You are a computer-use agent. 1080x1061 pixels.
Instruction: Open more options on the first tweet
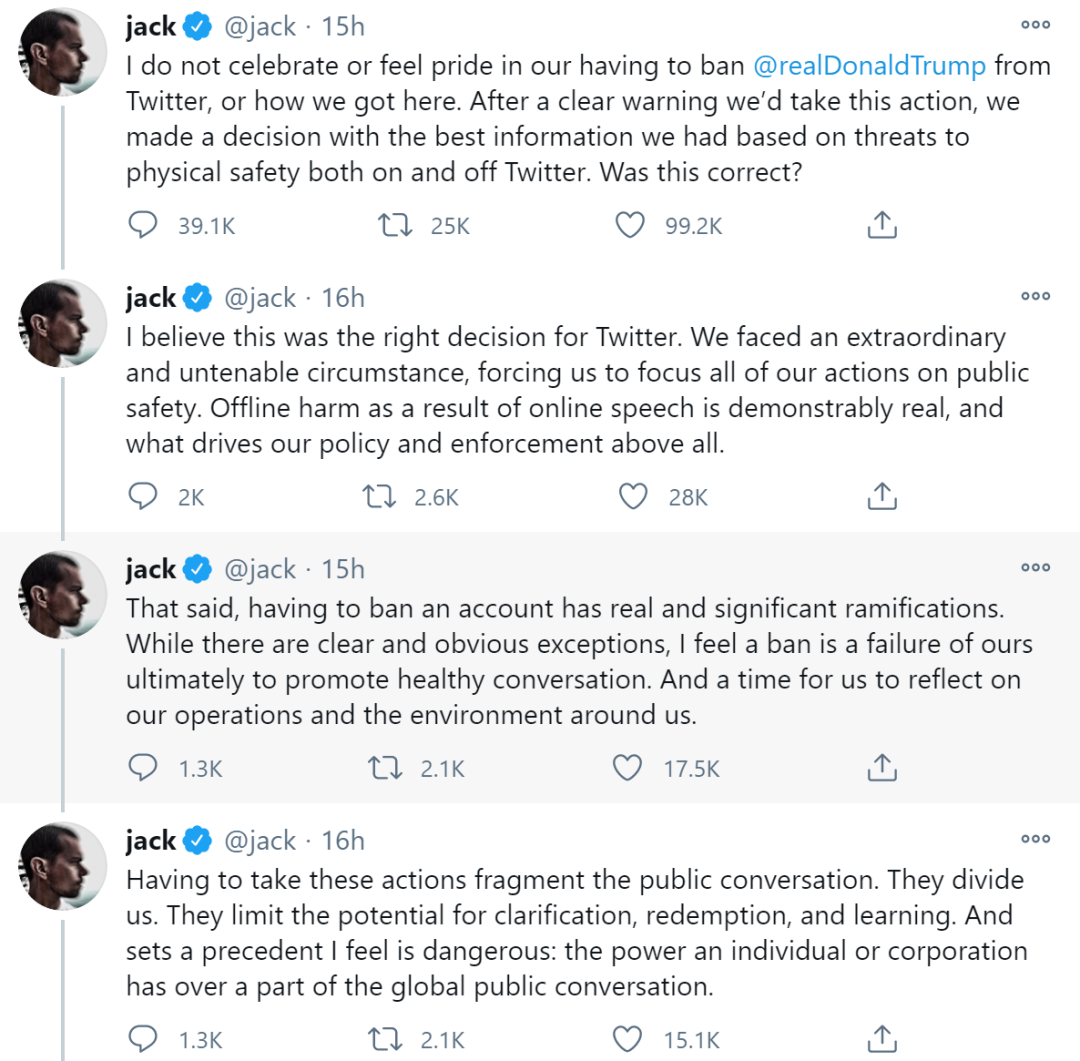click(1035, 25)
